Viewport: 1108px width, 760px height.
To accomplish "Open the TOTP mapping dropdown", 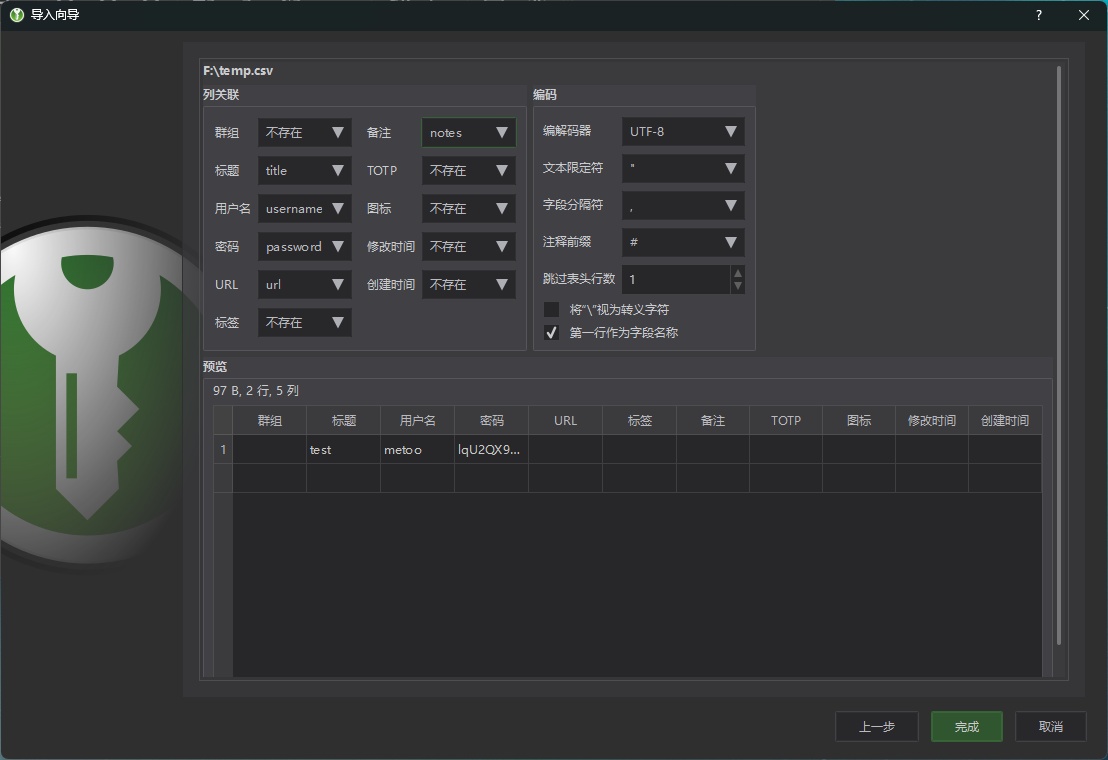I will pos(468,170).
